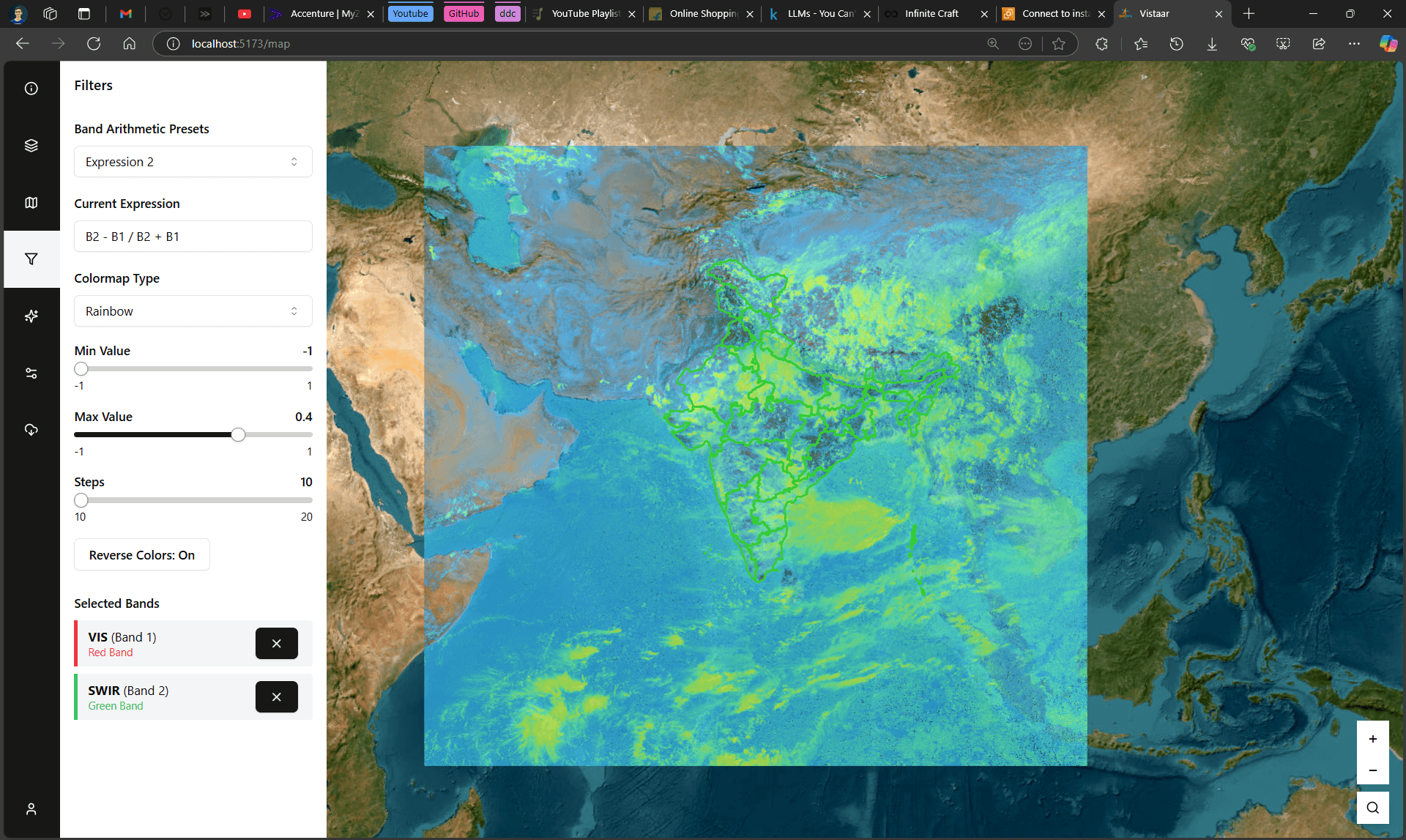Expand the Colormap Type Rainbow dropdown
The image size is (1406, 840).
pos(193,311)
